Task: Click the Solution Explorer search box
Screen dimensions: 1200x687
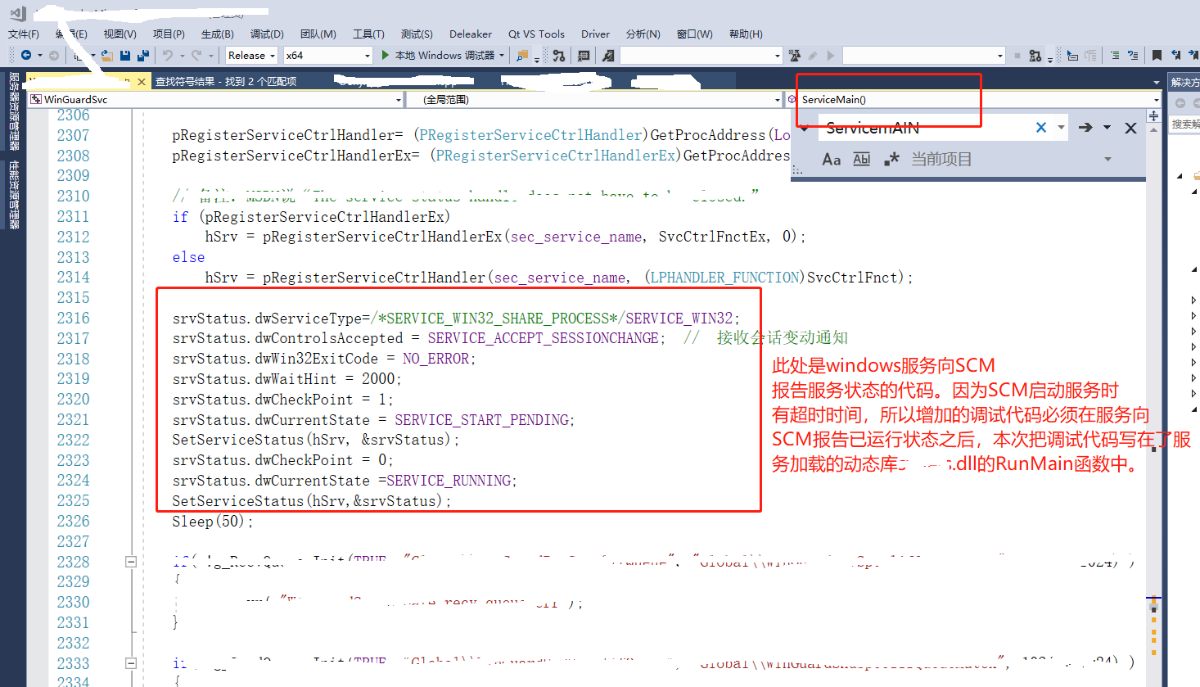Action: [x=1185, y=124]
